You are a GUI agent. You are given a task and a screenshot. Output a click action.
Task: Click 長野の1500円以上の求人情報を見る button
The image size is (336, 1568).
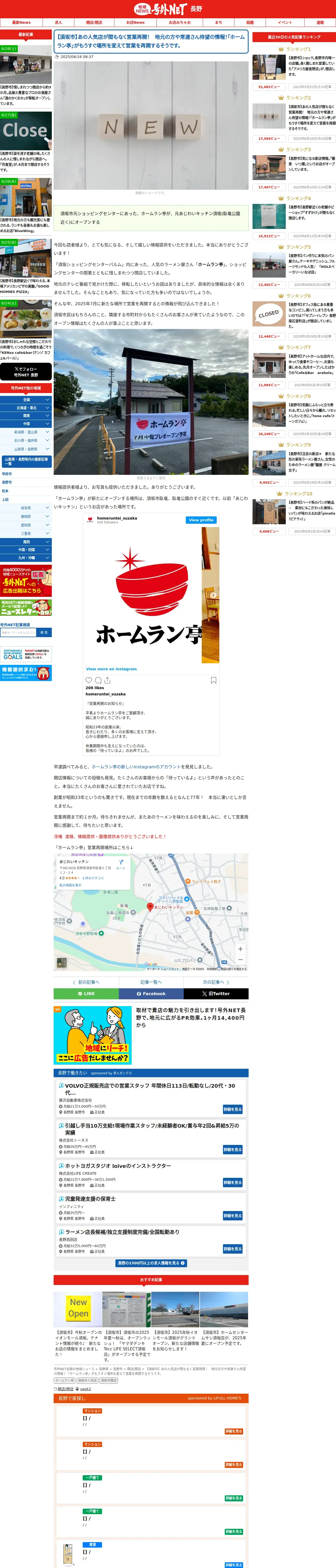[151, 1263]
